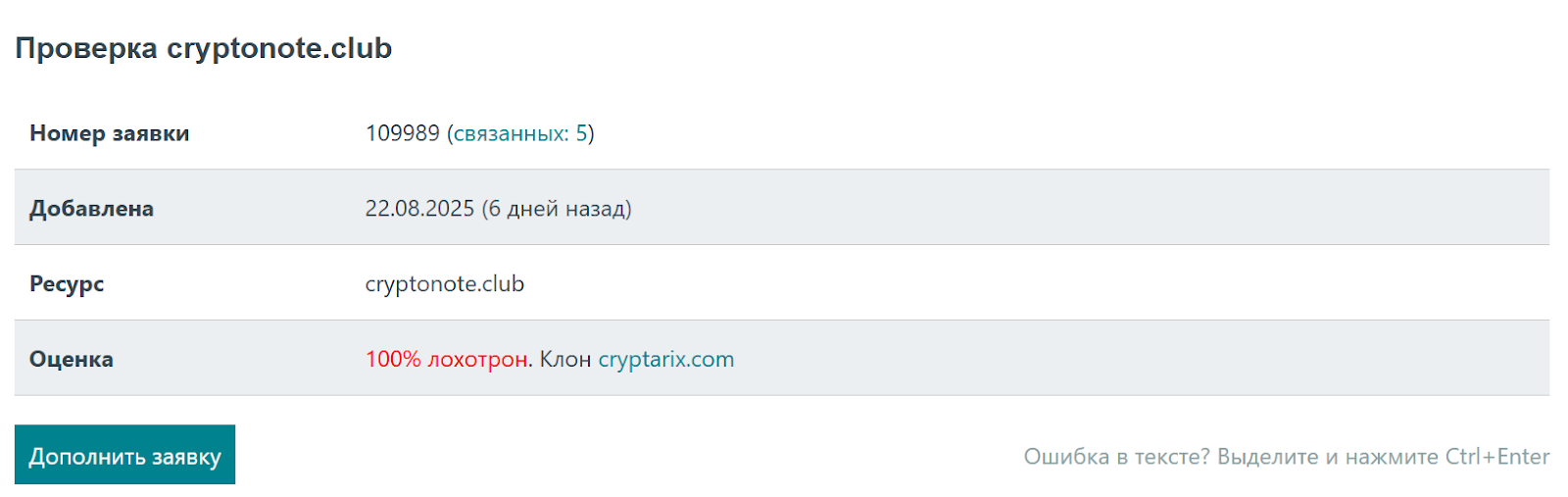Select the "Ресурс" row label
Screen dimensions: 1568x497
point(67,284)
